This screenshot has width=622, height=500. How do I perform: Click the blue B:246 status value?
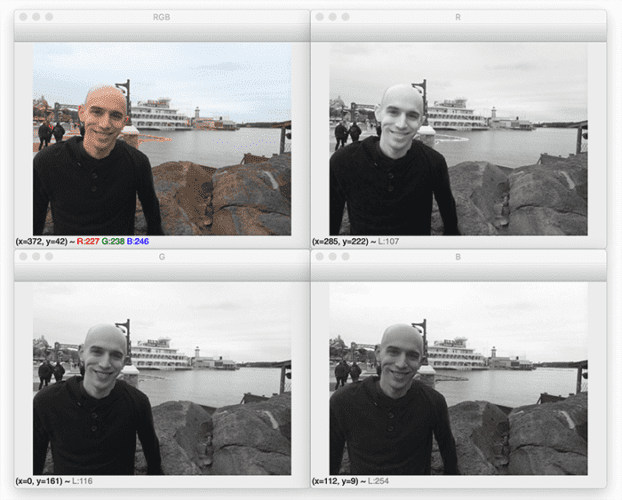coord(134,241)
